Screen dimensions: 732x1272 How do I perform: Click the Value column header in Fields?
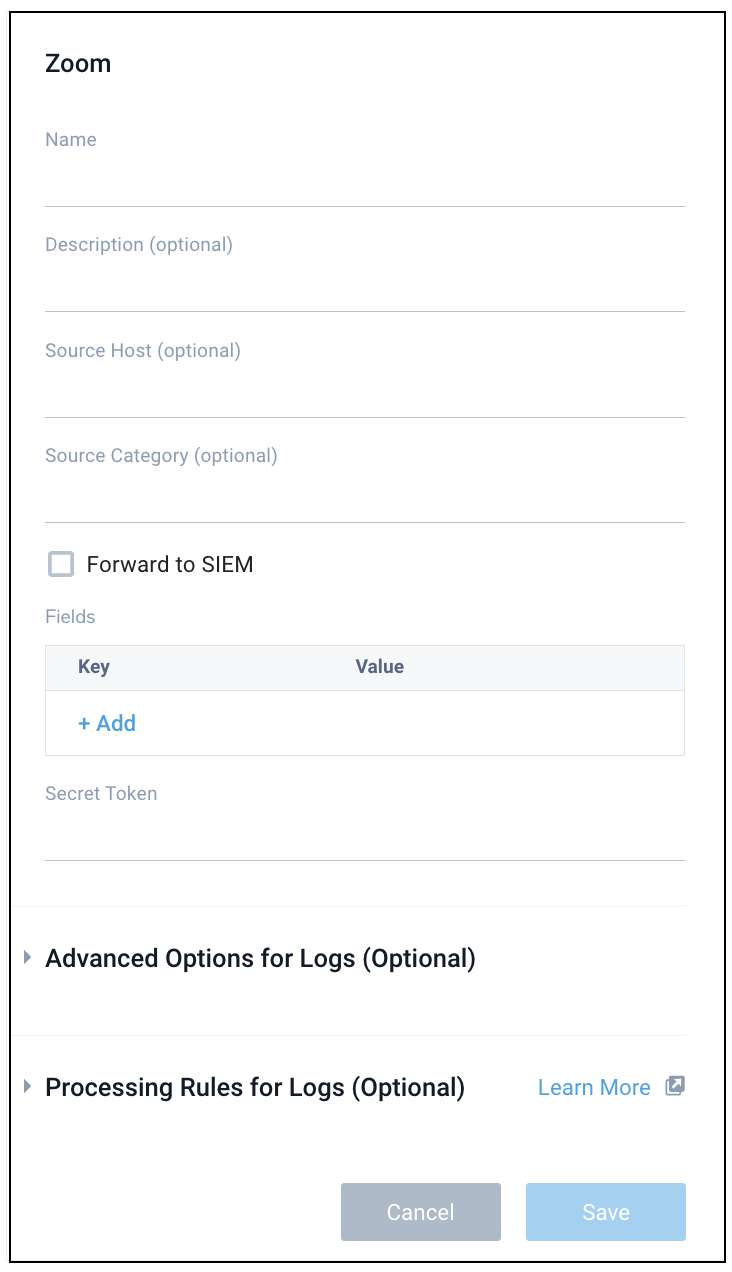point(379,667)
